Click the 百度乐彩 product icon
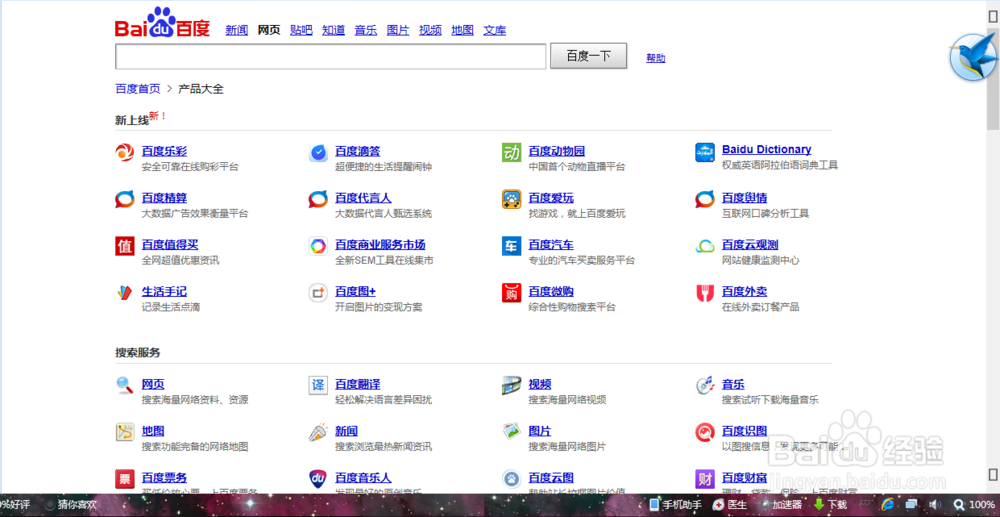Viewport: 1000px width, 517px height. coord(124,153)
